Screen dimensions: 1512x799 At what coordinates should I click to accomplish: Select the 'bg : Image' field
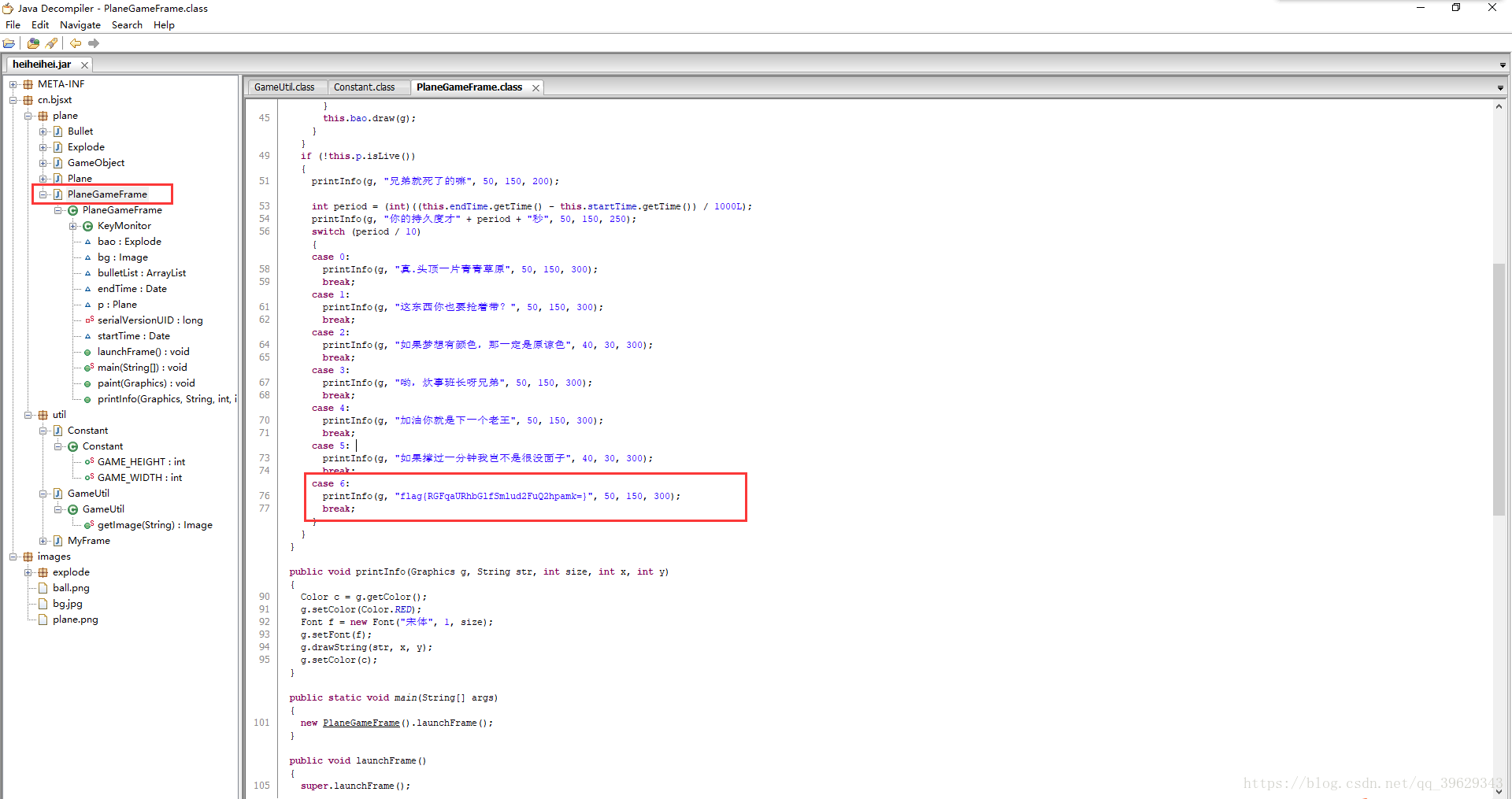[x=123, y=257]
